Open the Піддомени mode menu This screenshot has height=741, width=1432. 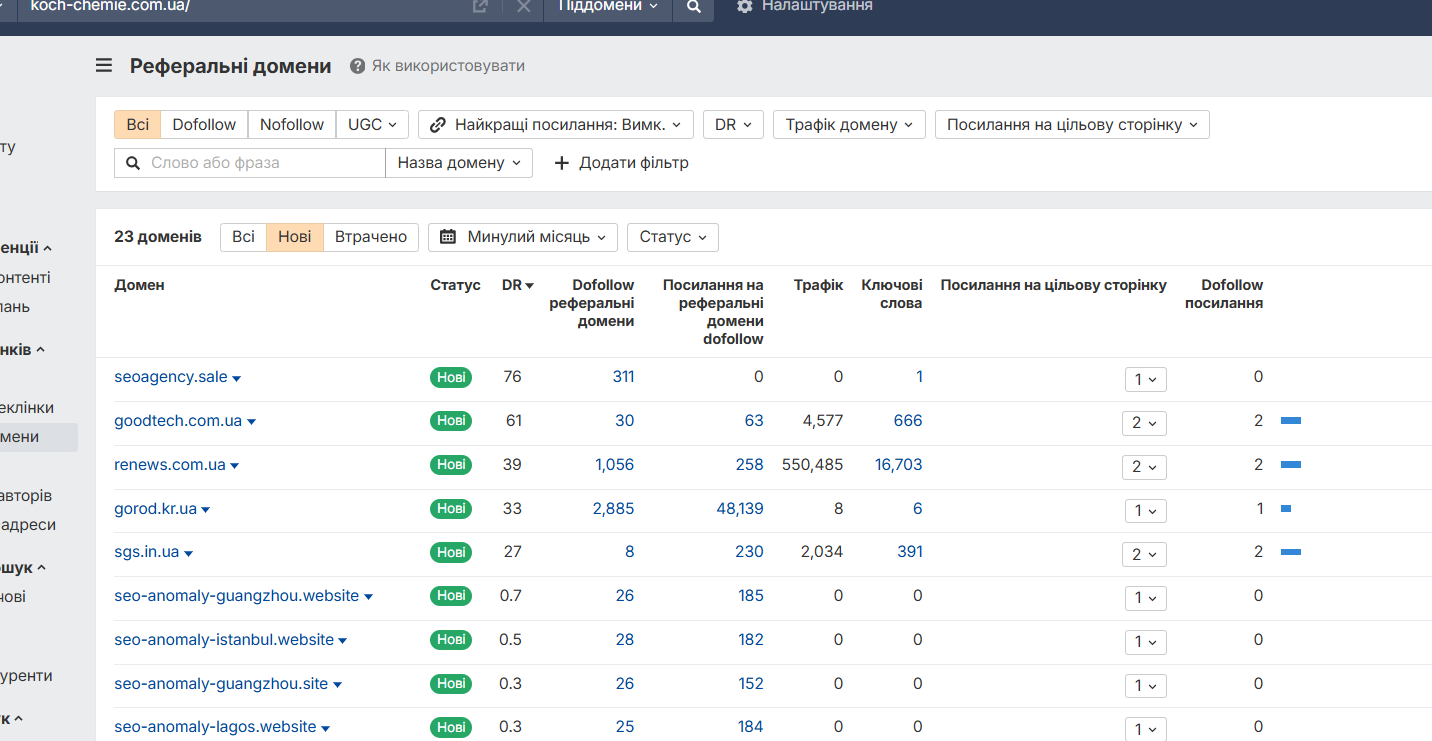(x=607, y=7)
